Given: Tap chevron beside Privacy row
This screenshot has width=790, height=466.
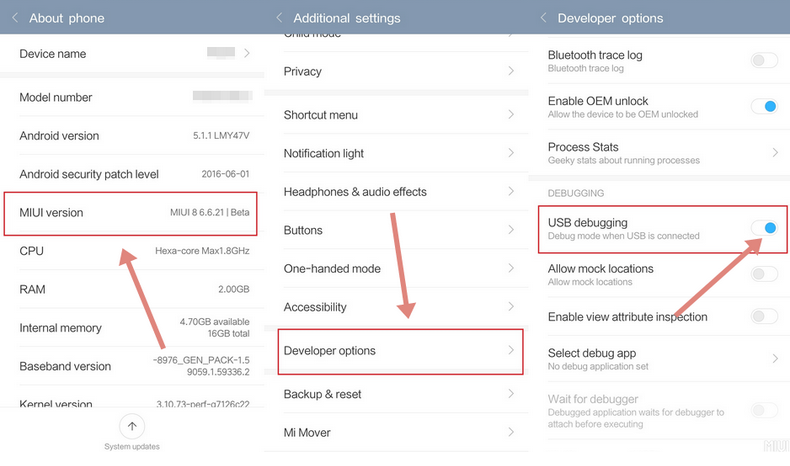Looking at the screenshot, I should (510, 72).
